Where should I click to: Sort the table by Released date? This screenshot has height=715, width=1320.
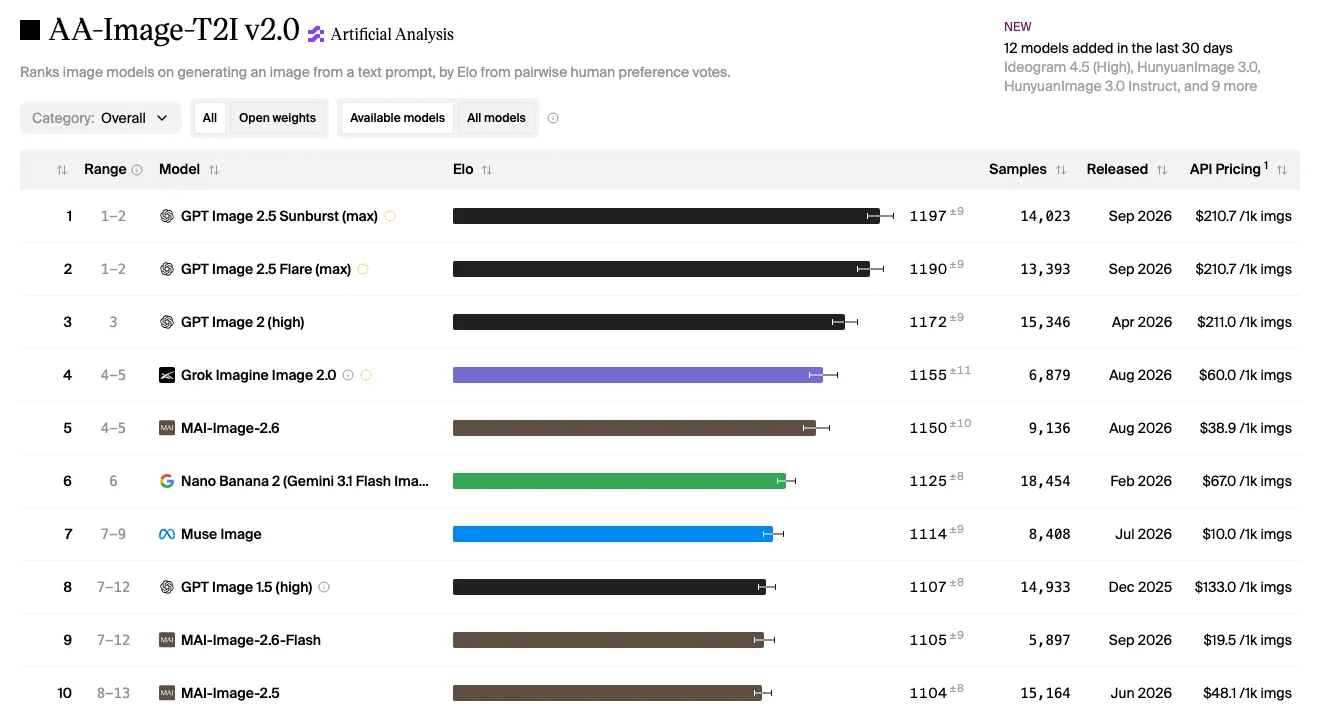pyautogui.click(x=1162, y=170)
